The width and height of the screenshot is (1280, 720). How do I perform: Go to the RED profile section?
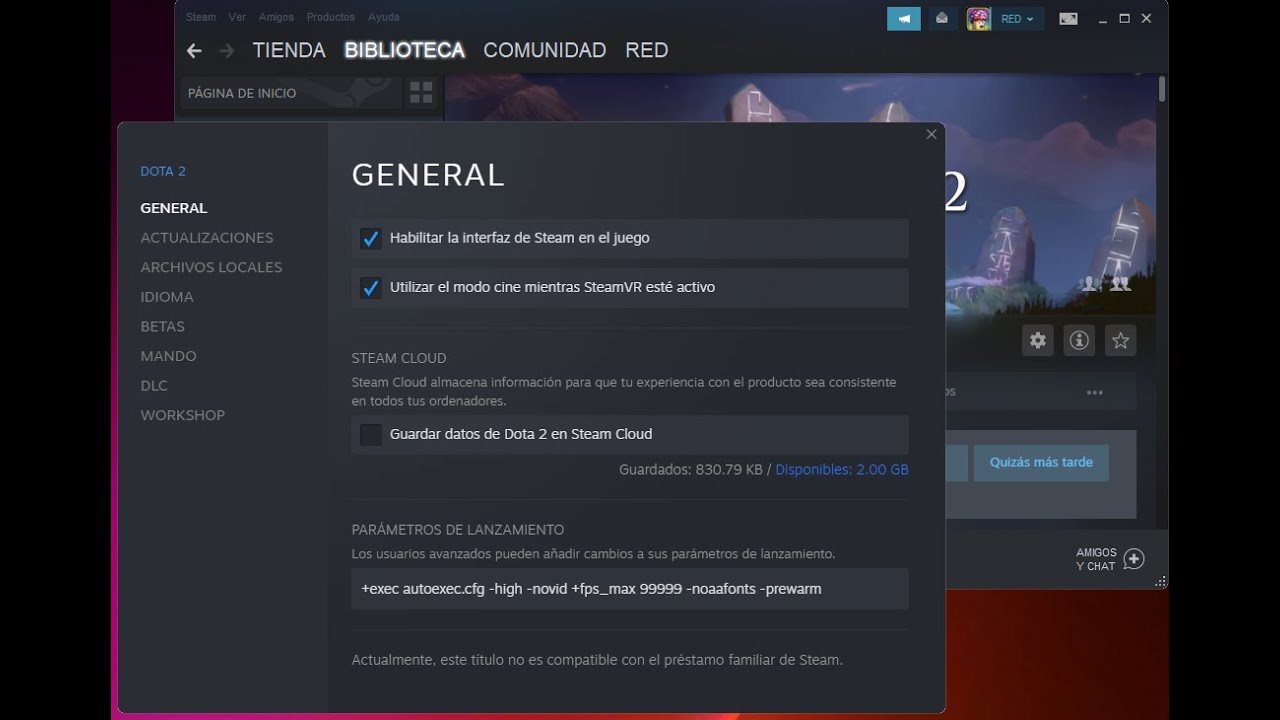[x=647, y=50]
